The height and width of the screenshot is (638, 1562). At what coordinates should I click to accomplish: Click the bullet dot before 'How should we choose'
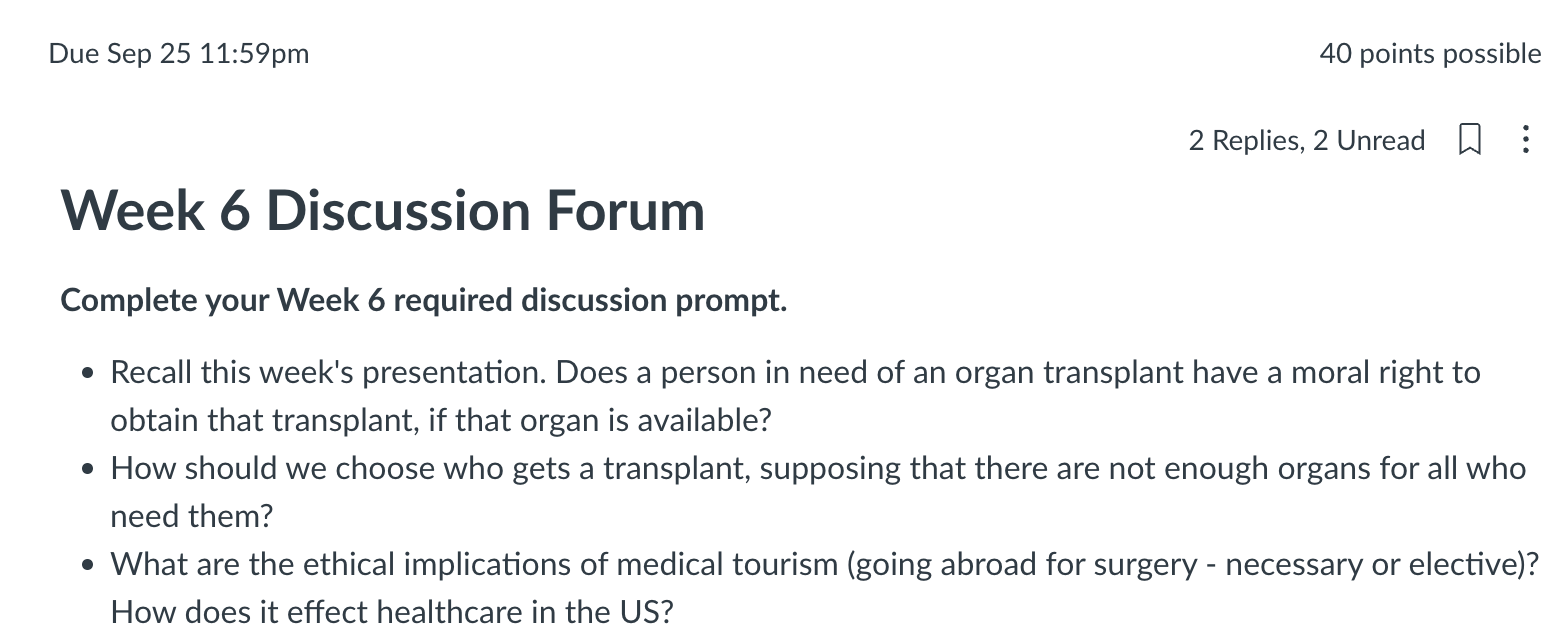[89, 470]
